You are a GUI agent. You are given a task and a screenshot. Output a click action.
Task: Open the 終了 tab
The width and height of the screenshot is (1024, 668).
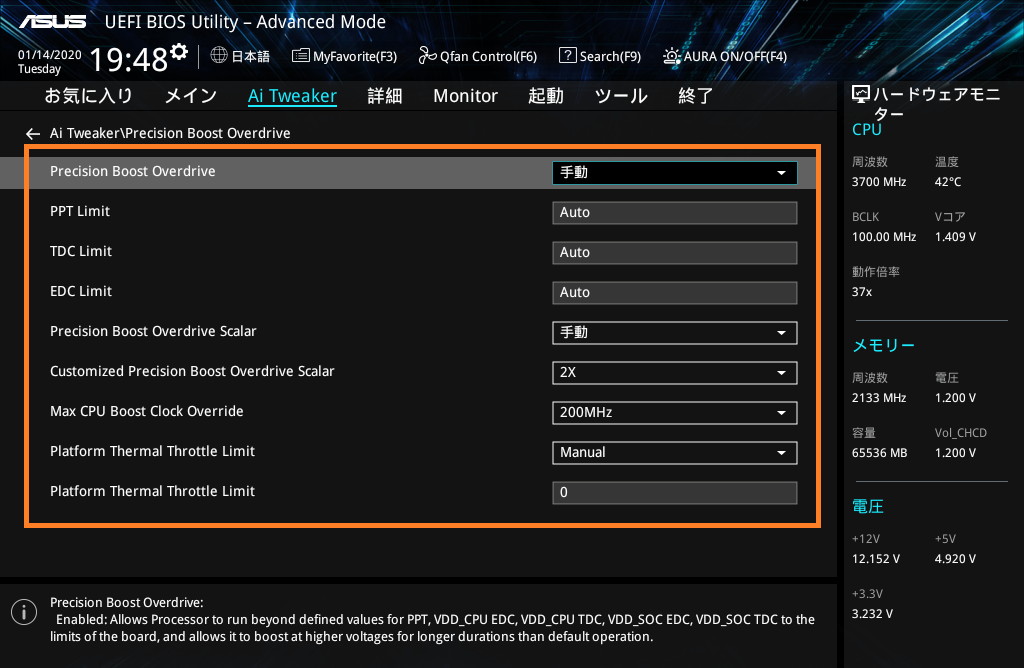click(696, 96)
